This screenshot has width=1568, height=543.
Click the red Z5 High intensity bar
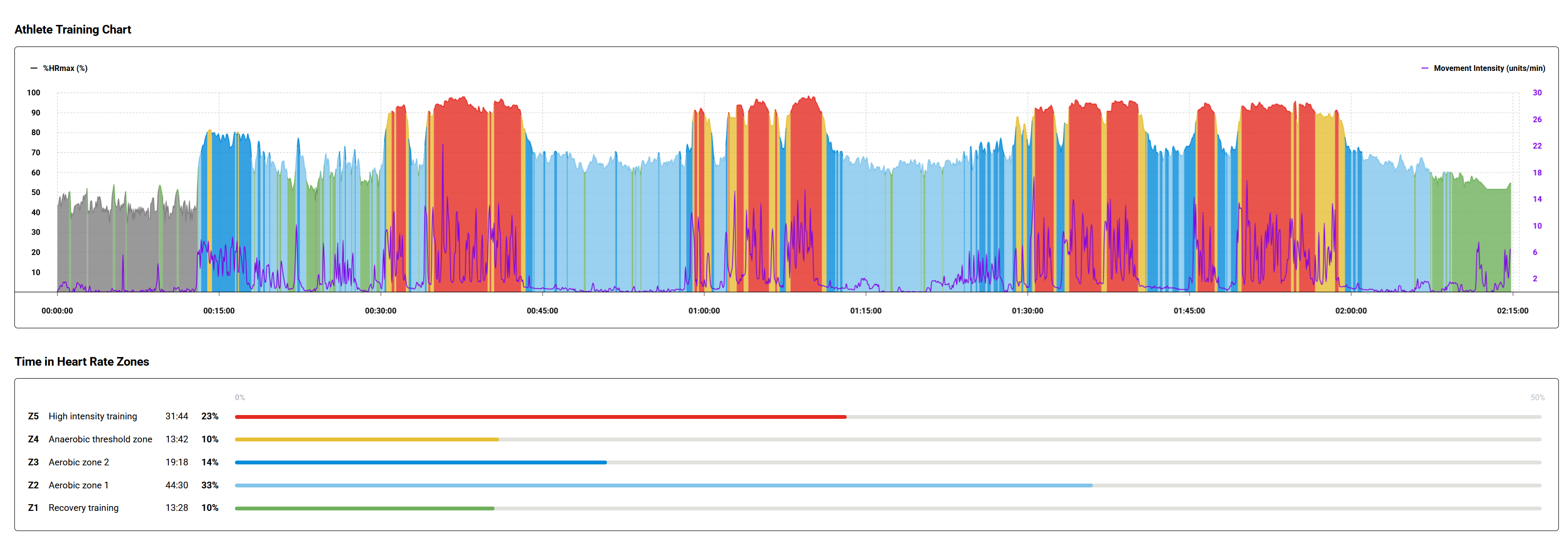[541, 417]
